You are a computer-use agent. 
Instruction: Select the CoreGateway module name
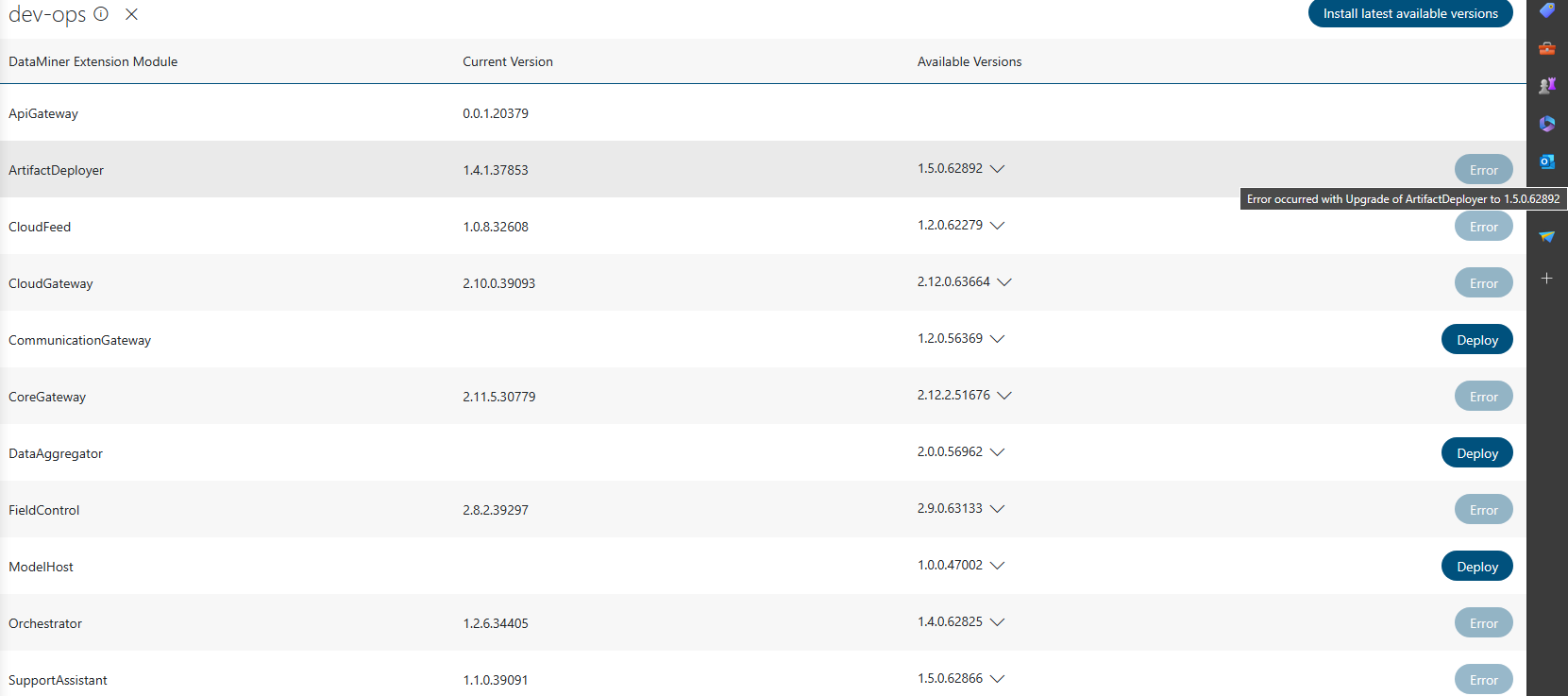pos(47,397)
